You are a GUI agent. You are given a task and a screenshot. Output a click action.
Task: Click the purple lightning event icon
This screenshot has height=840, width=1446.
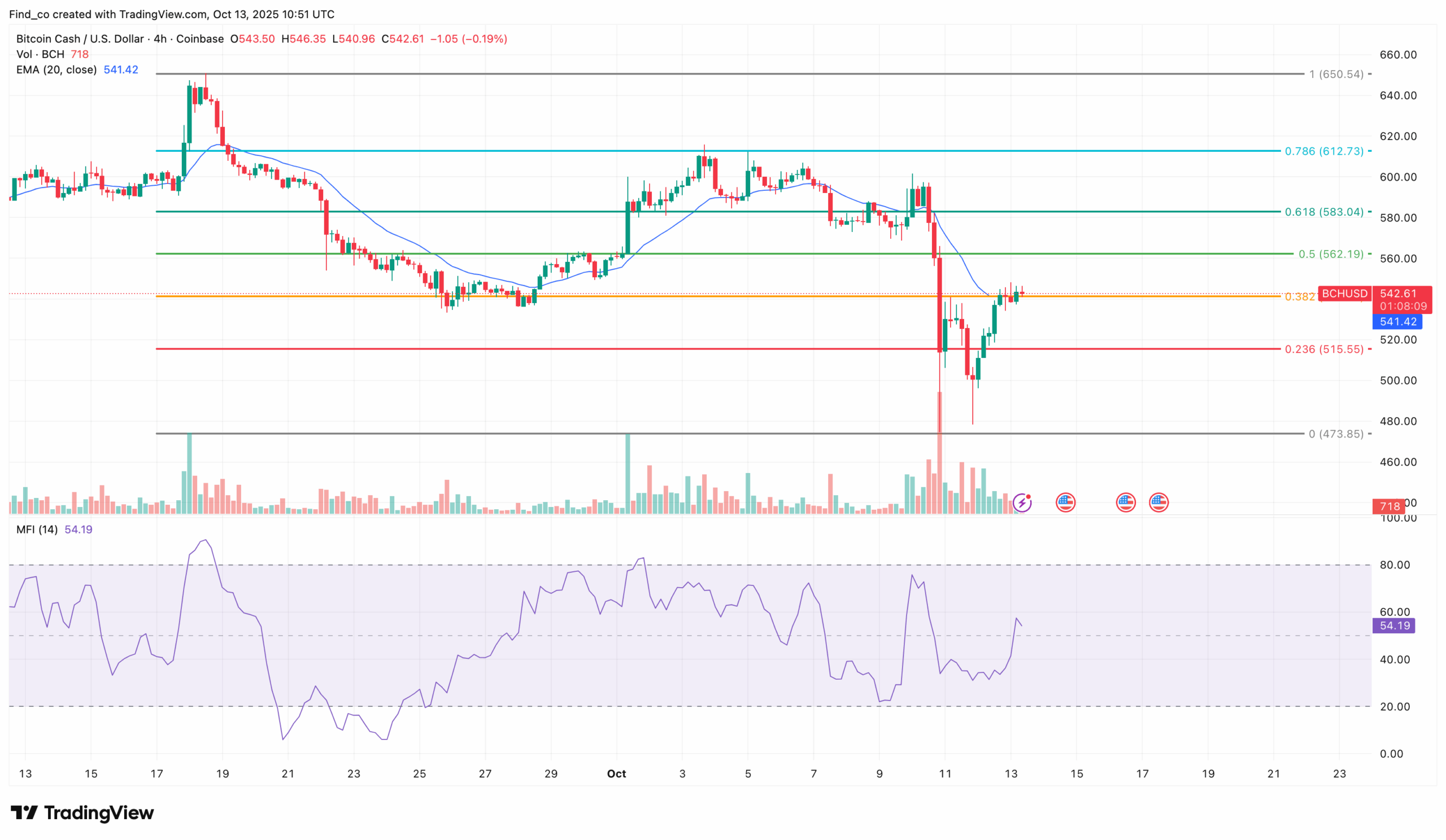click(x=1022, y=503)
